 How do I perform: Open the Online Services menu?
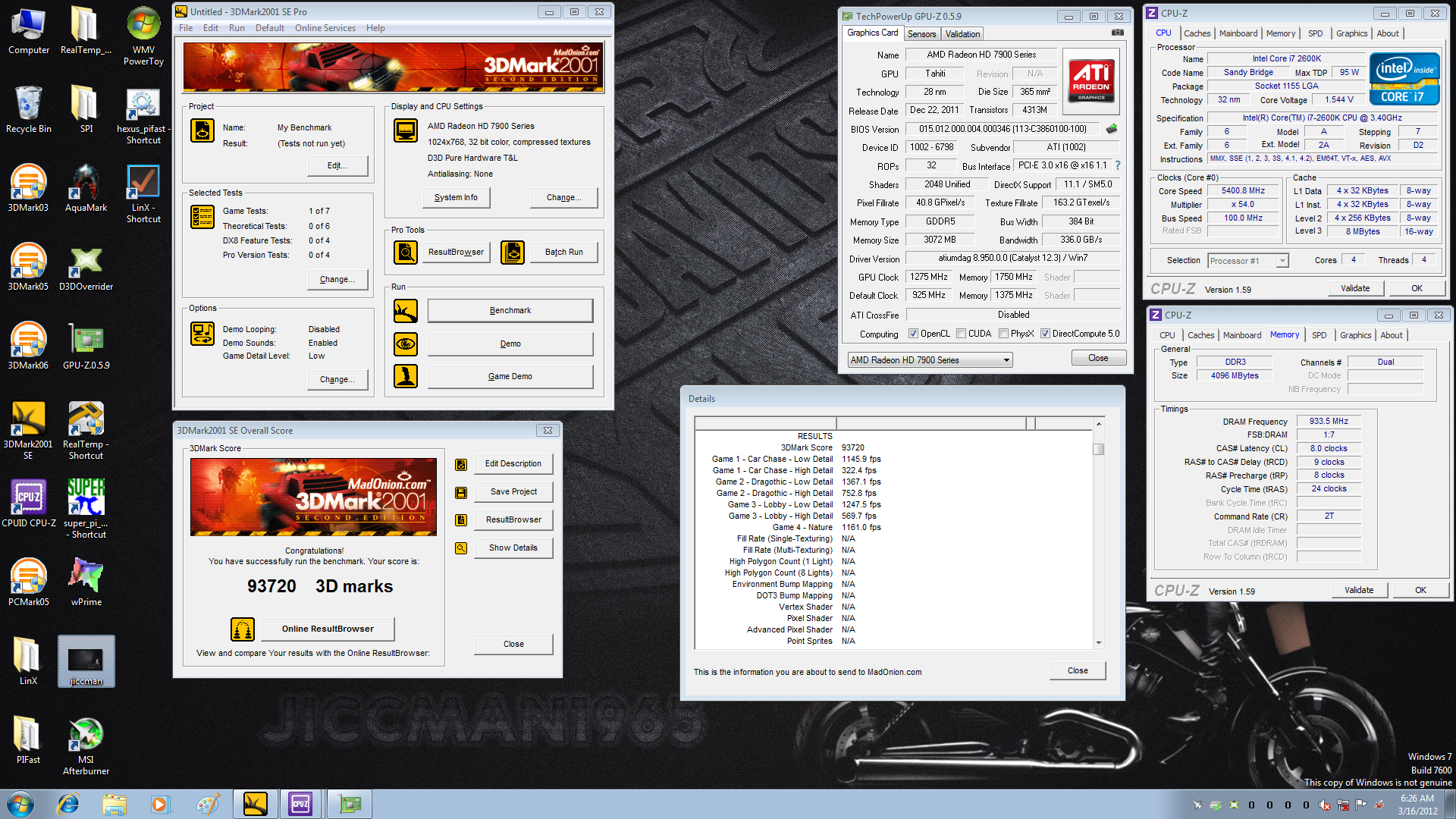325,28
